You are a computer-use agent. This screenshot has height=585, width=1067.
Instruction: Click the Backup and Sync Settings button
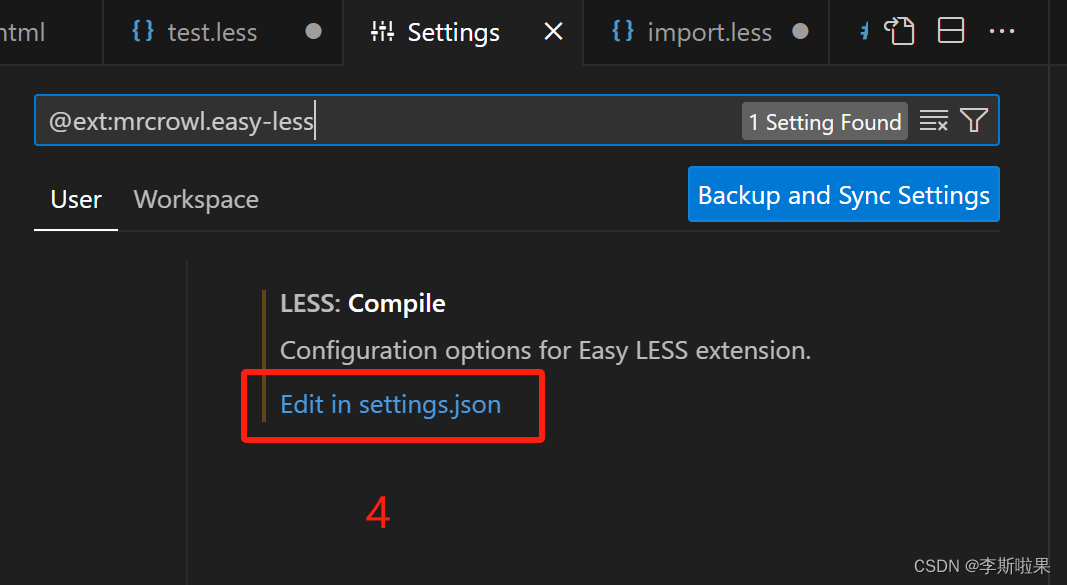point(844,195)
